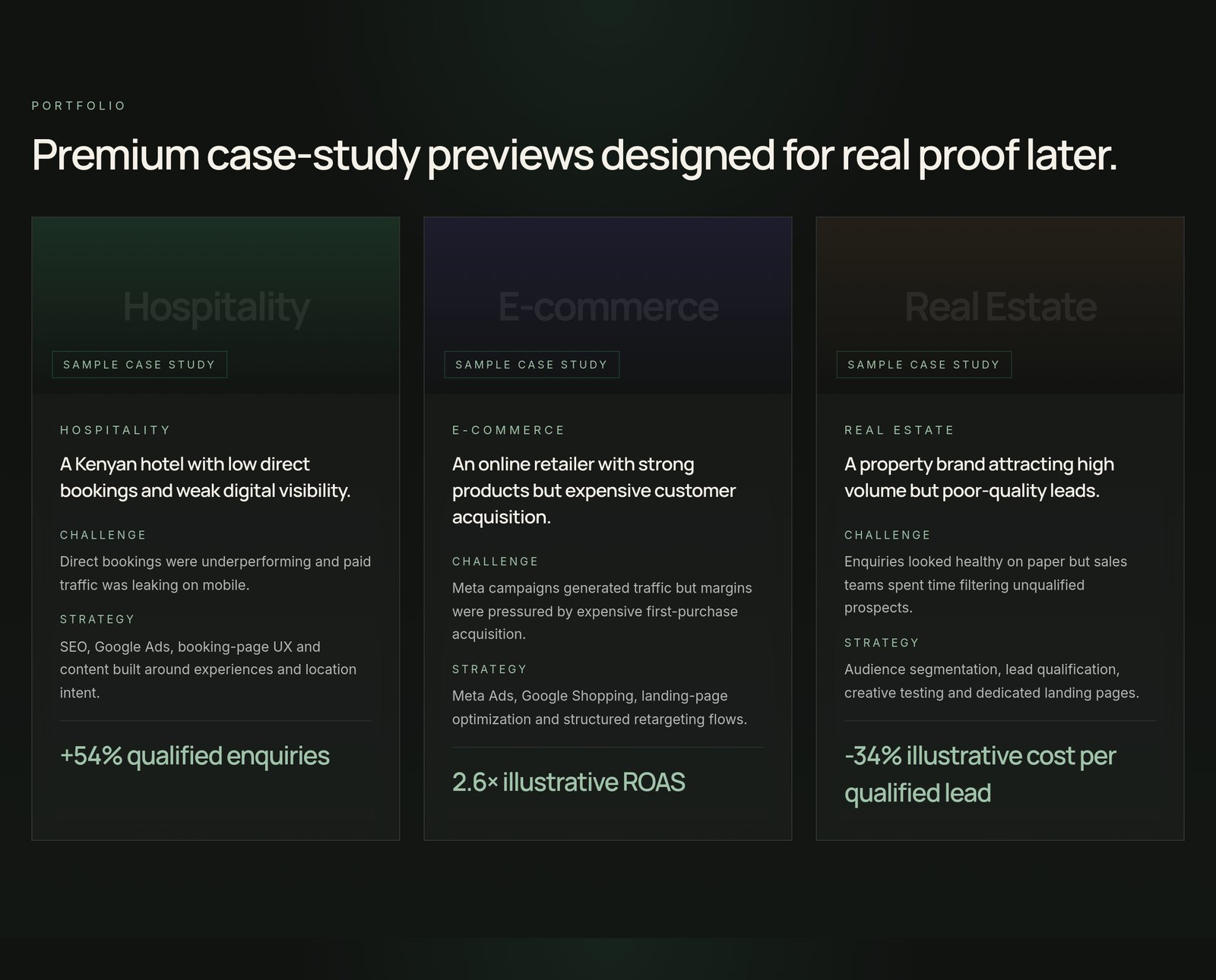1216x980 pixels.
Task: Click 'Meta Ads, Google Shopping' strategy paragraph
Action: [x=600, y=707]
